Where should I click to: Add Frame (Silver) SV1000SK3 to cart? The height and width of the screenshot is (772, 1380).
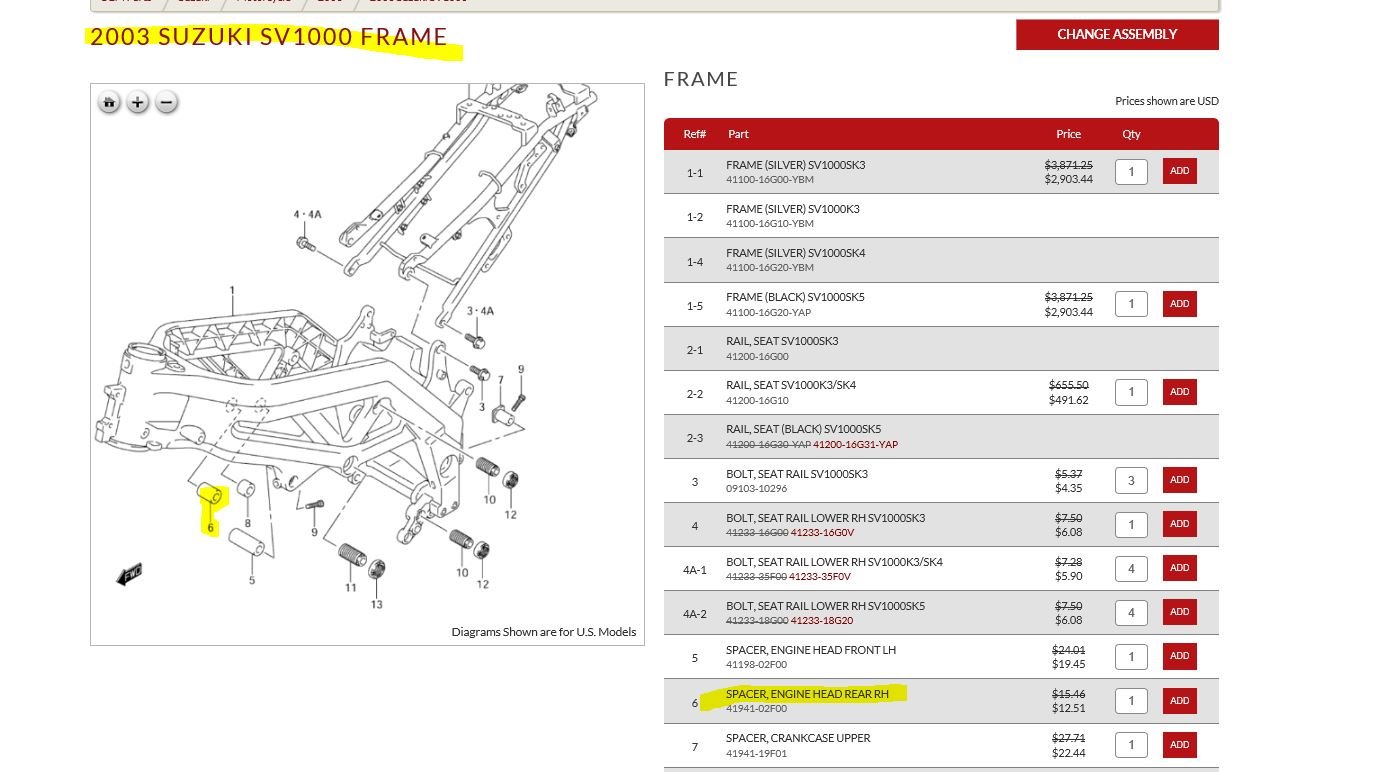(x=1179, y=171)
